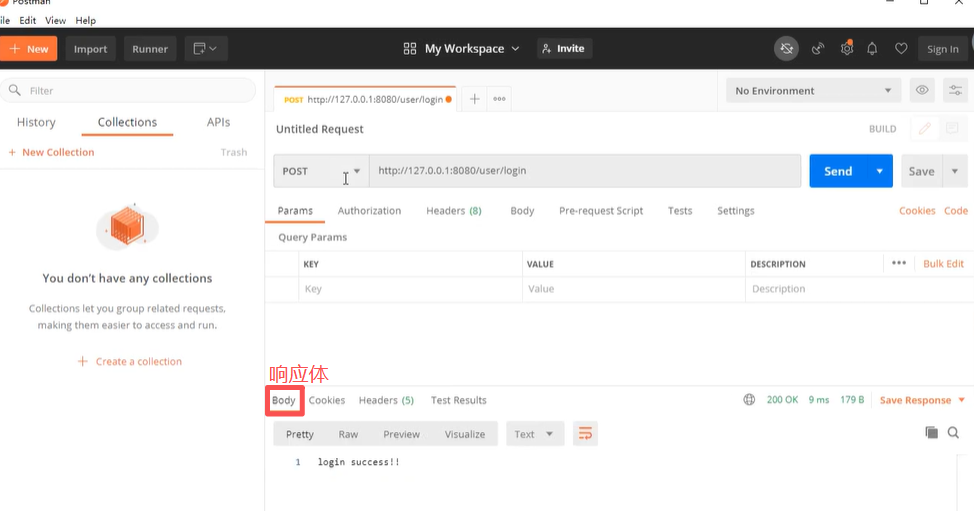Open the Import dialog
The image size is (974, 511).
click(91, 49)
